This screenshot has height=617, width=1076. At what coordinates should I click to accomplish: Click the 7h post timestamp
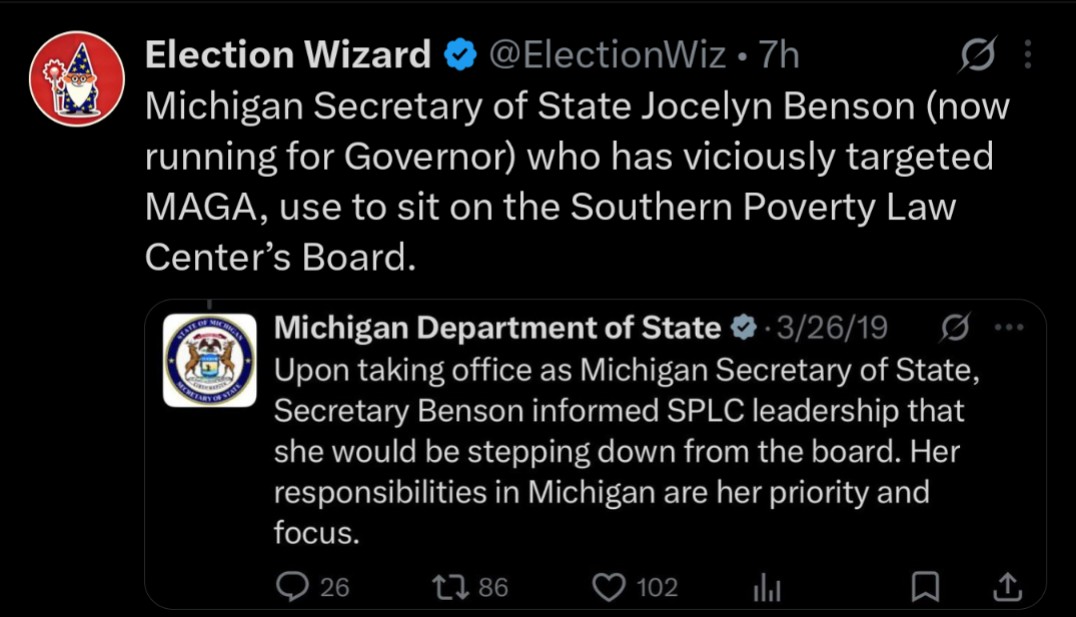[779, 56]
